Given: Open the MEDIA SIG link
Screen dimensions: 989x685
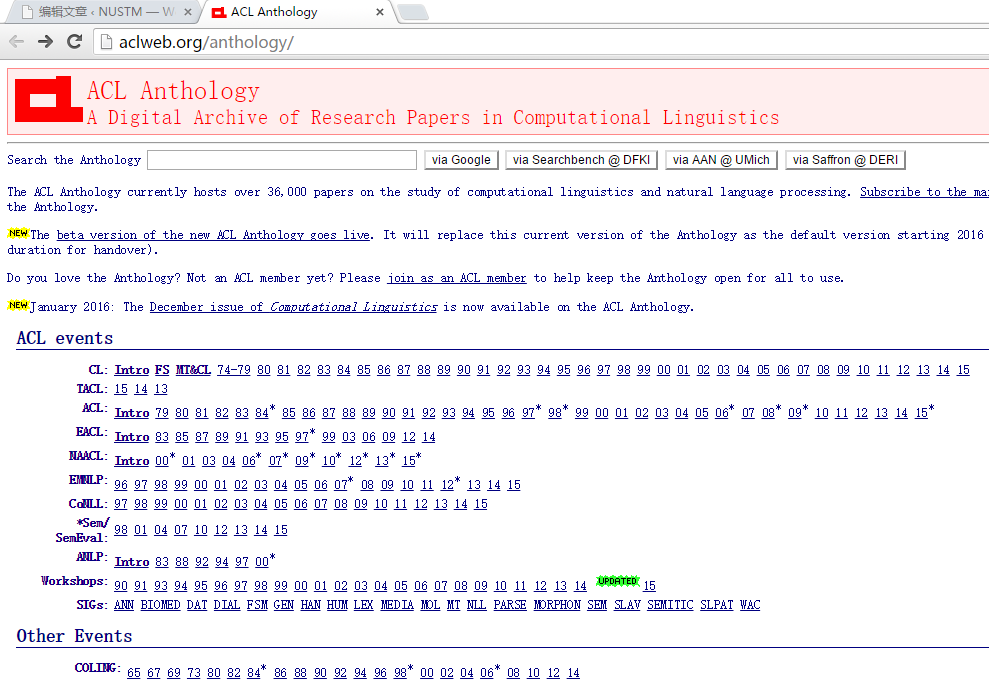Looking at the screenshot, I should pos(397,604).
